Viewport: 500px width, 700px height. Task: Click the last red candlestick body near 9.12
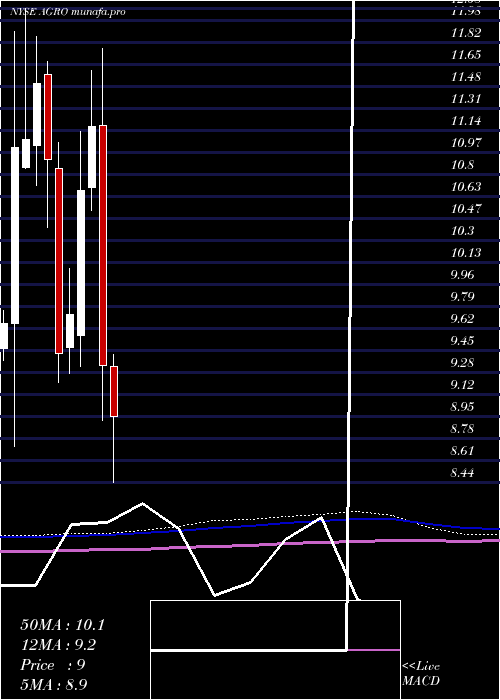[114, 392]
